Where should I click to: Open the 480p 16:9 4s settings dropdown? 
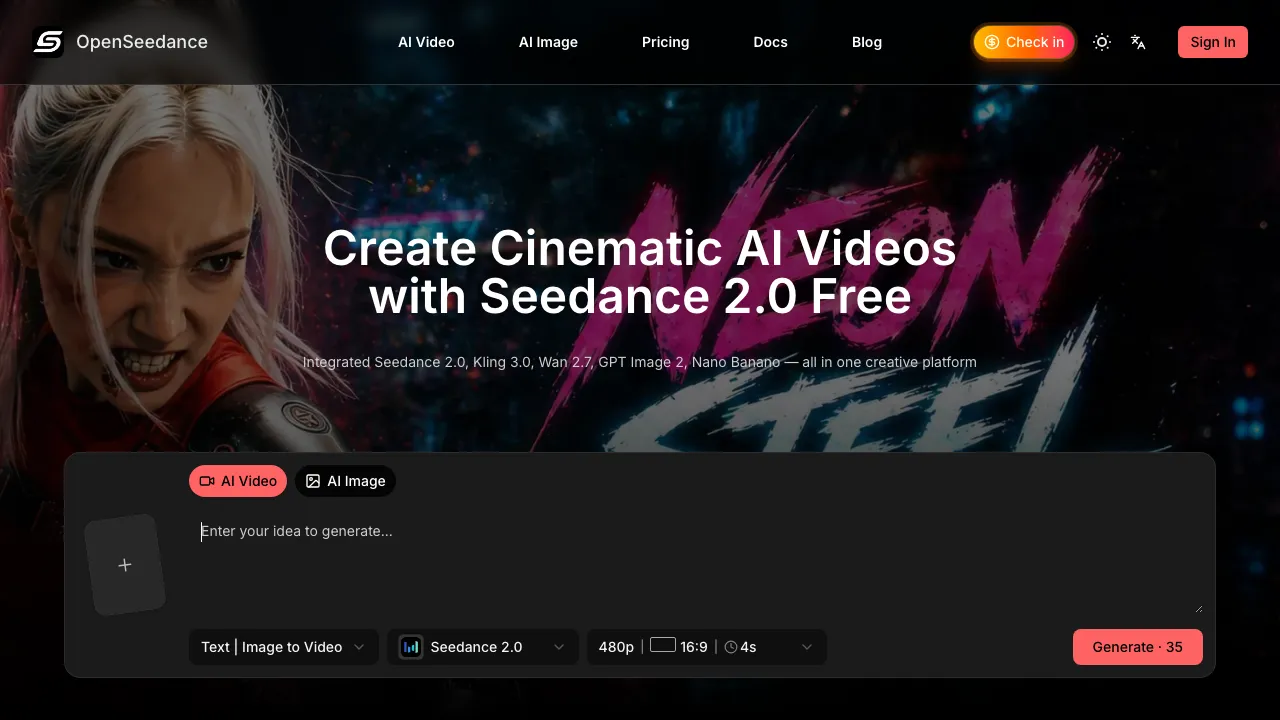pos(707,647)
